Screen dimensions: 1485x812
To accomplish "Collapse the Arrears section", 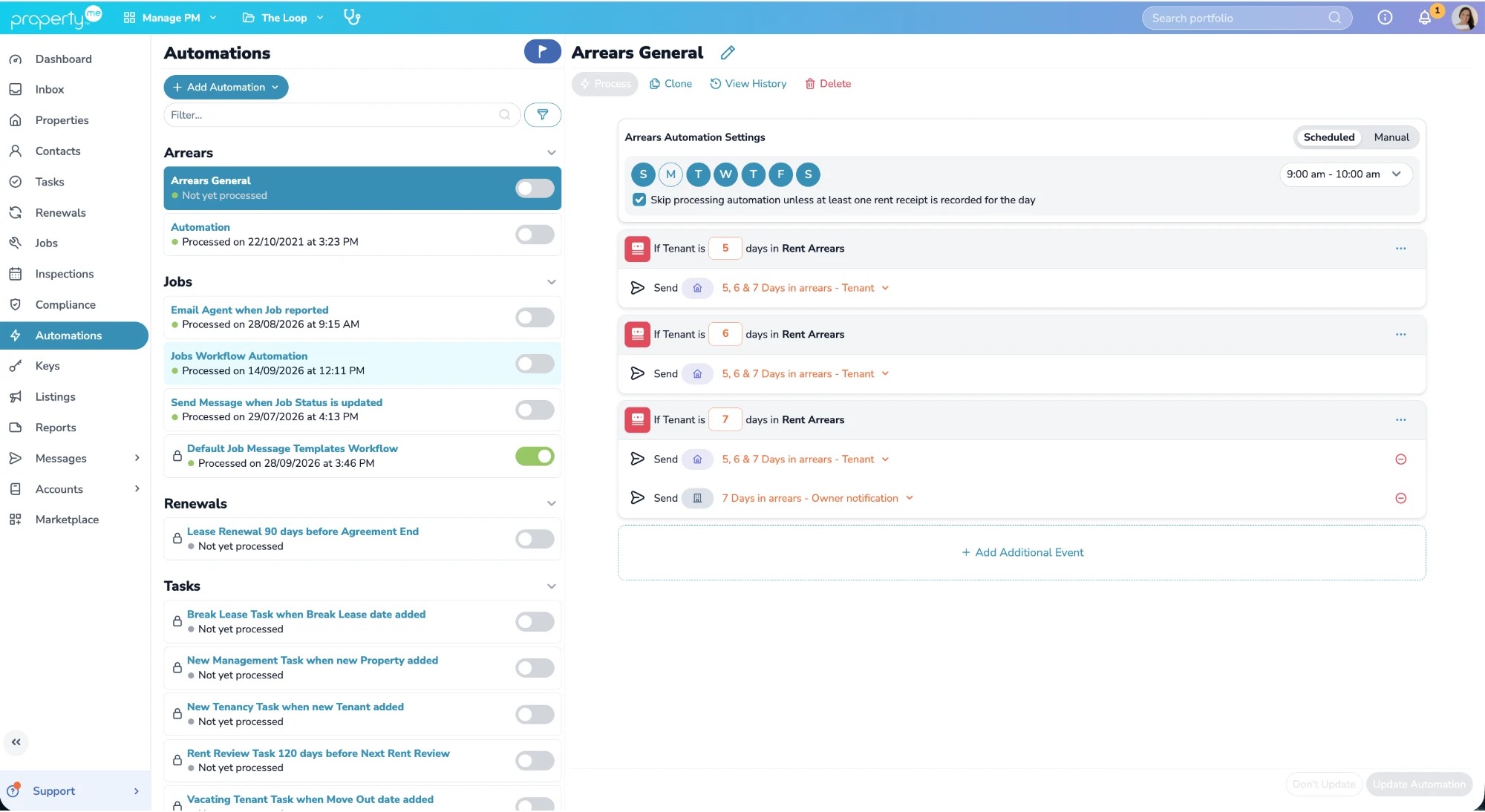I will [552, 153].
